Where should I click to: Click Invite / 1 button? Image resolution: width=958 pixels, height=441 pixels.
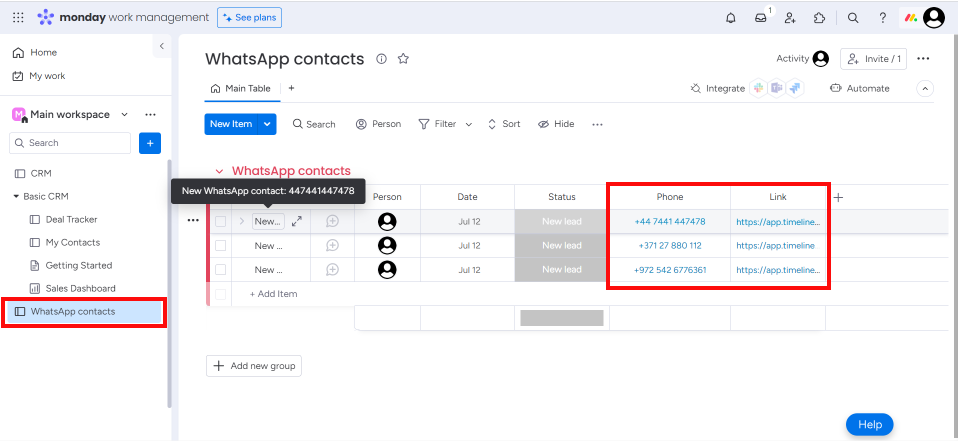(874, 59)
